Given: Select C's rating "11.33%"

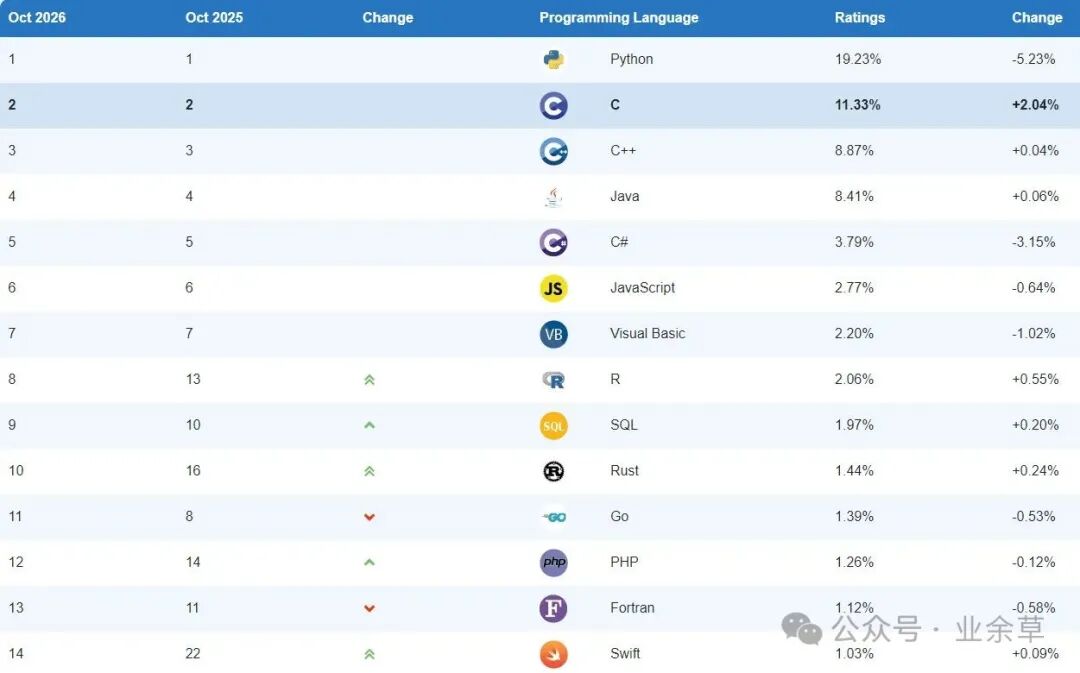Looking at the screenshot, I should (x=858, y=105).
